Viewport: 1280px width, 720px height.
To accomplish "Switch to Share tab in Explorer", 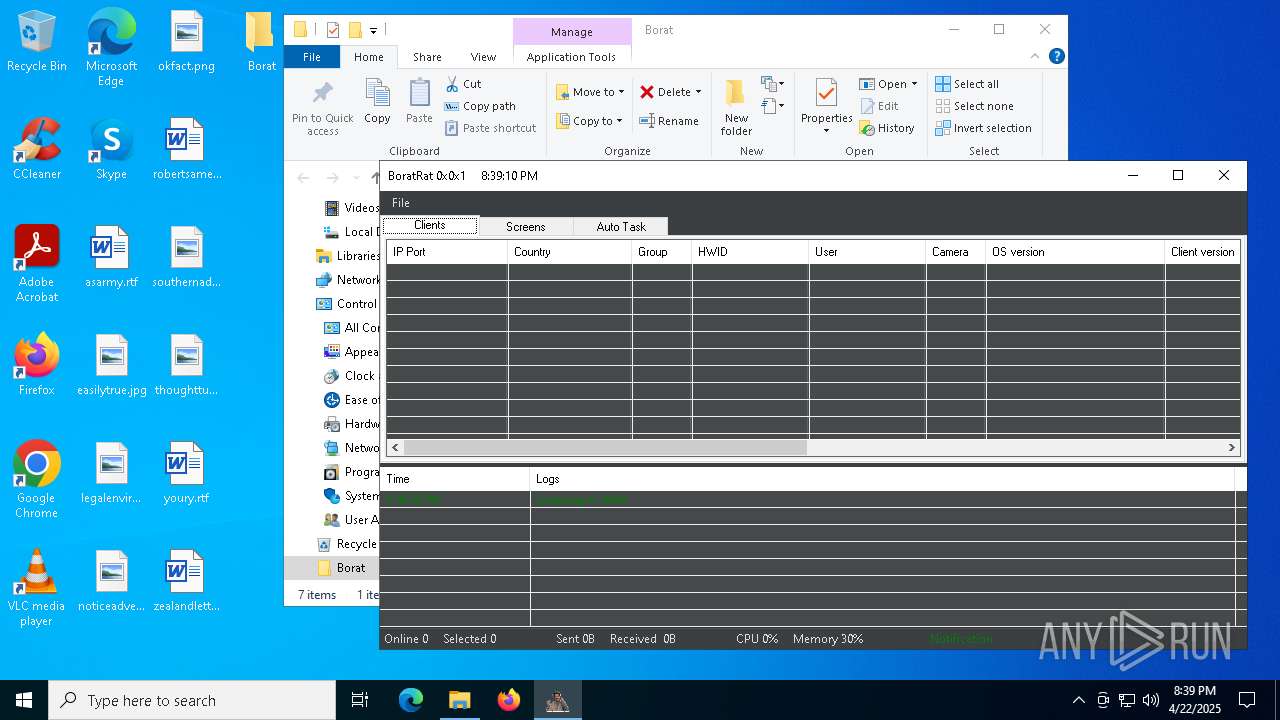I will [427, 57].
